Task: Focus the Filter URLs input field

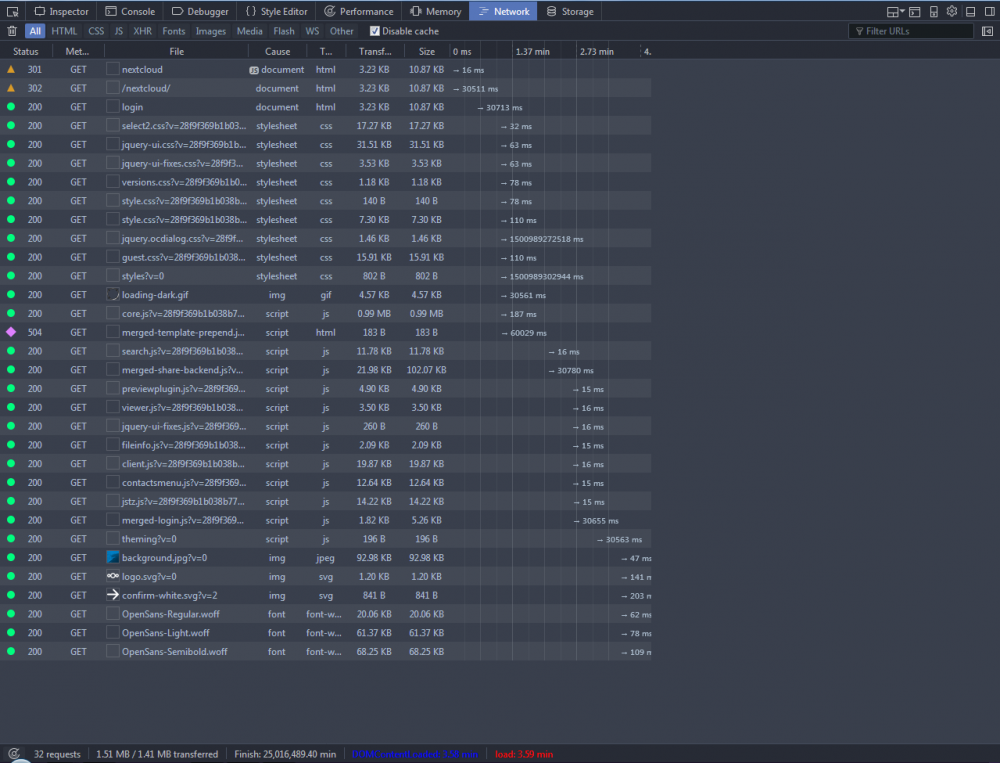Action: (911, 31)
